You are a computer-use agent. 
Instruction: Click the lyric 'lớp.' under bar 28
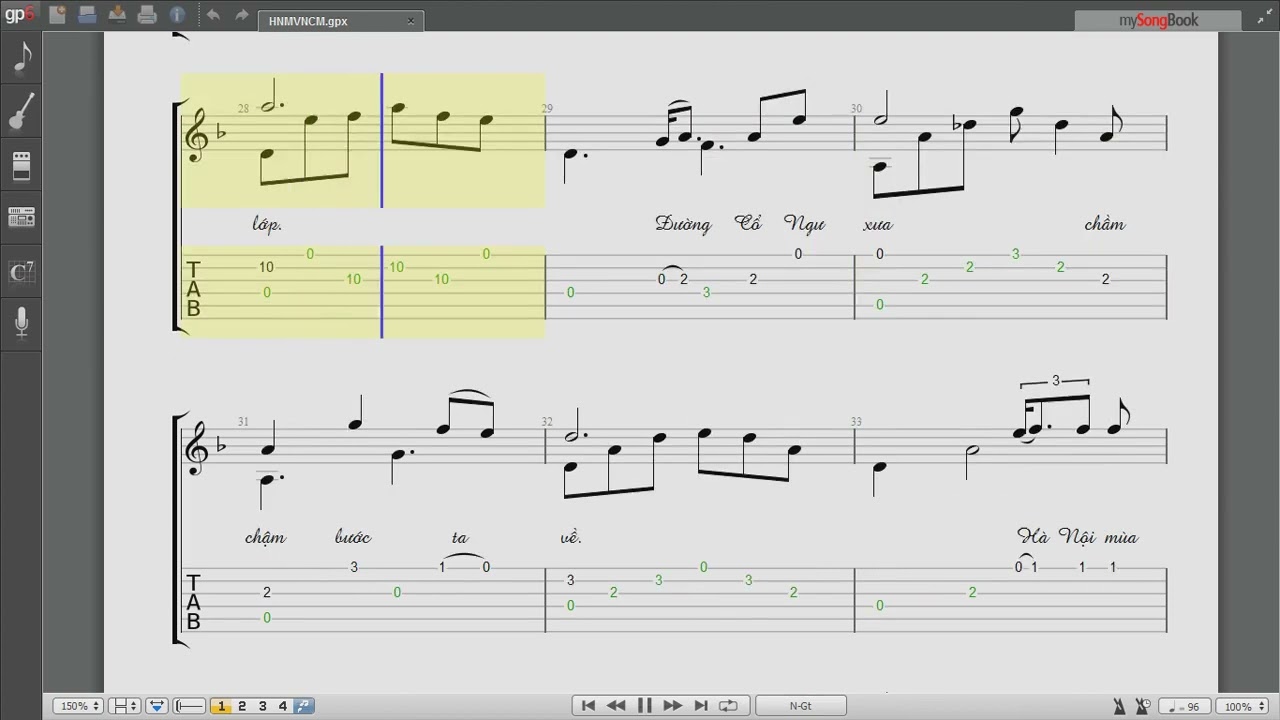(267, 224)
